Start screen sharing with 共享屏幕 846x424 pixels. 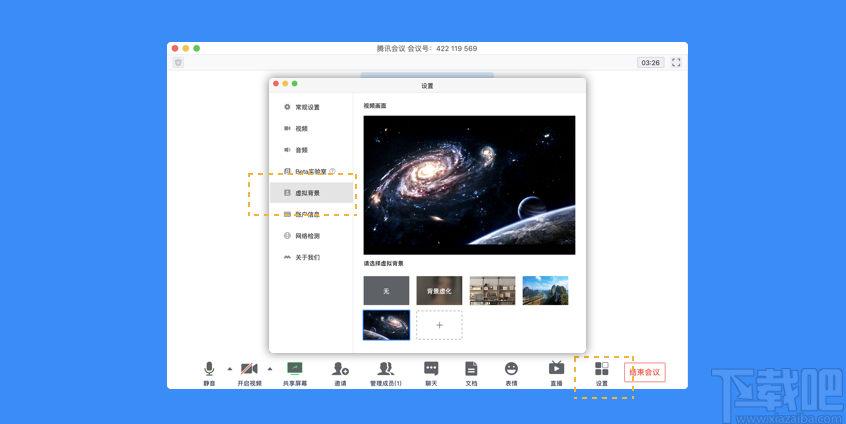pos(295,373)
